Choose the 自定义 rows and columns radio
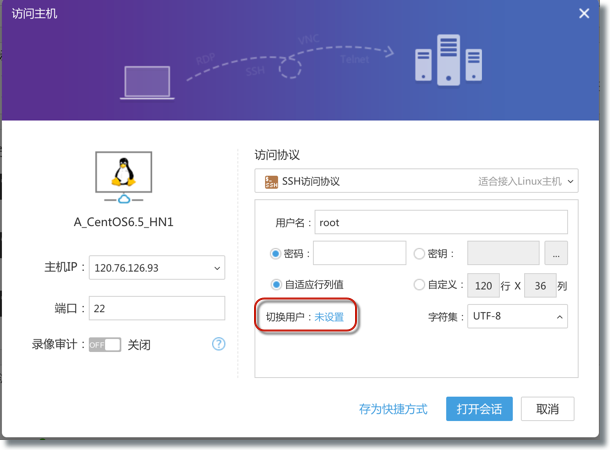Image resolution: width=610 pixels, height=450 pixels. 420,285
